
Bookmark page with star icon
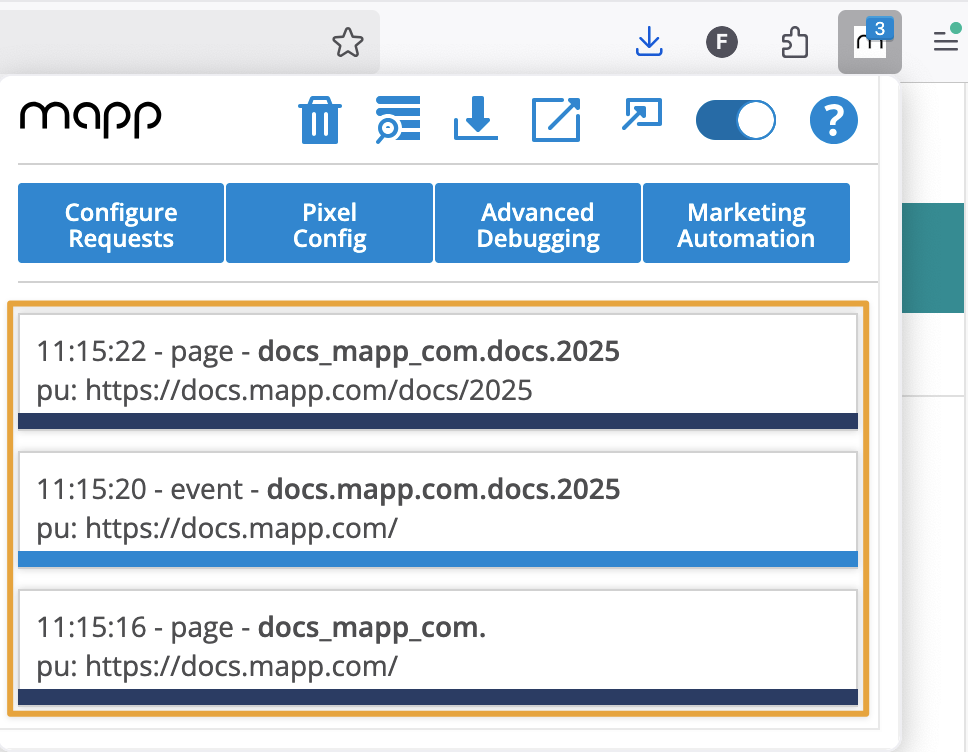(x=348, y=43)
